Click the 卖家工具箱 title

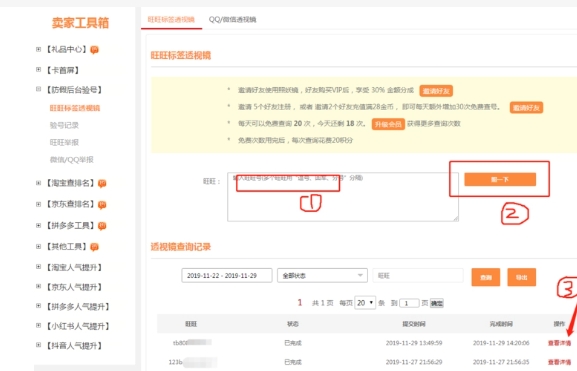[x=80, y=23]
